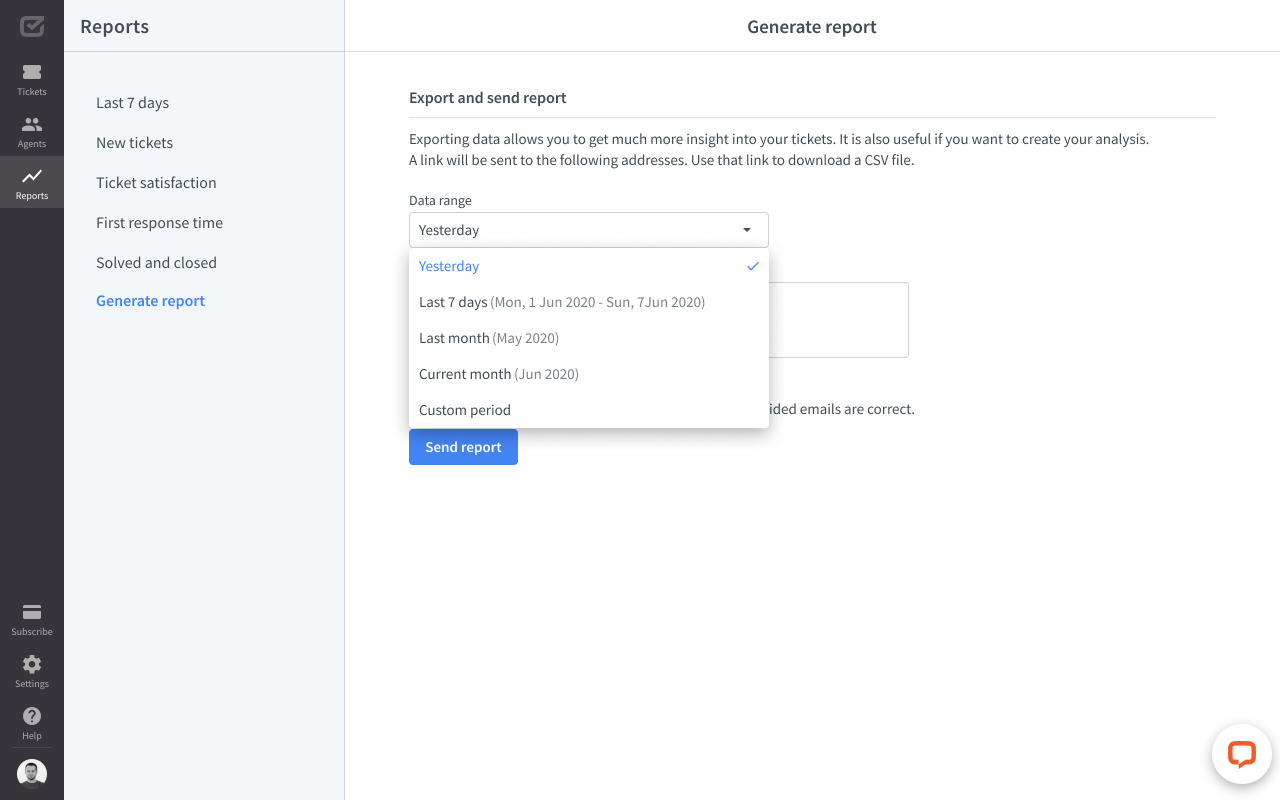Open the New tickets report
This screenshot has height=800, width=1280.
tap(134, 143)
